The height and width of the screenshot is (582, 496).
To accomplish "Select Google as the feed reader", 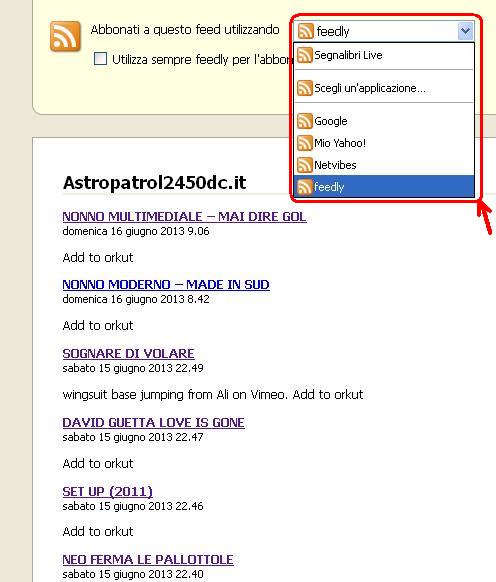I will [384, 121].
